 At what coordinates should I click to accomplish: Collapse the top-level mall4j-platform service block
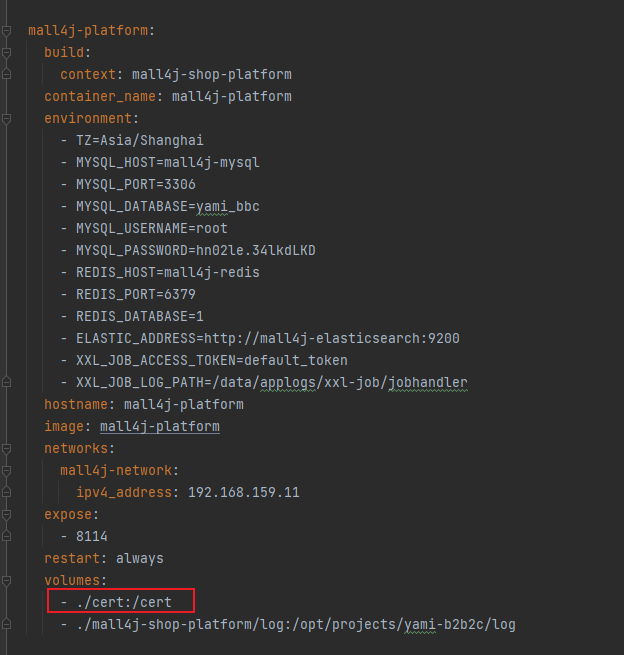coord(7,31)
